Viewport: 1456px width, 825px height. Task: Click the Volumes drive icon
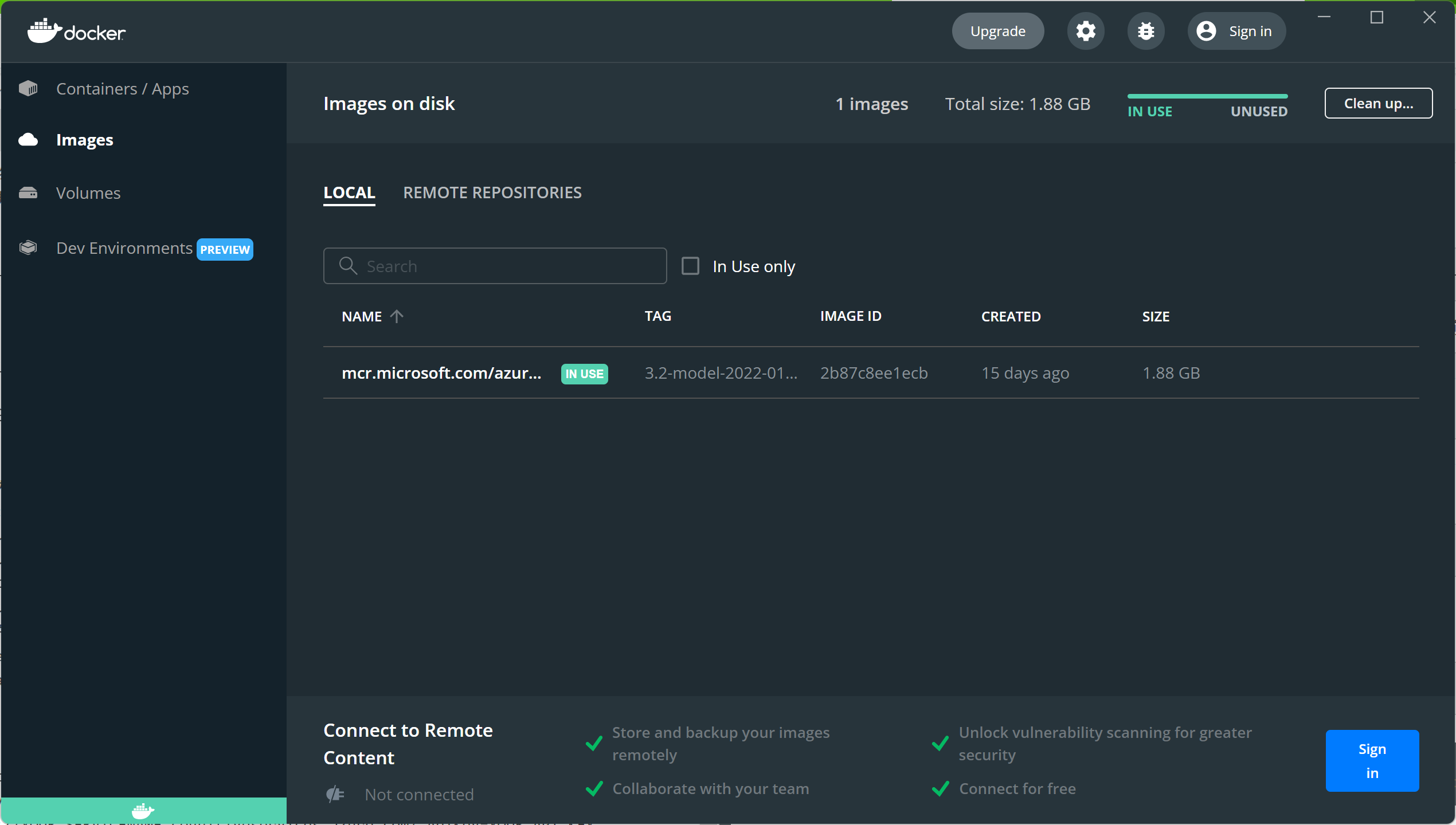(x=28, y=193)
